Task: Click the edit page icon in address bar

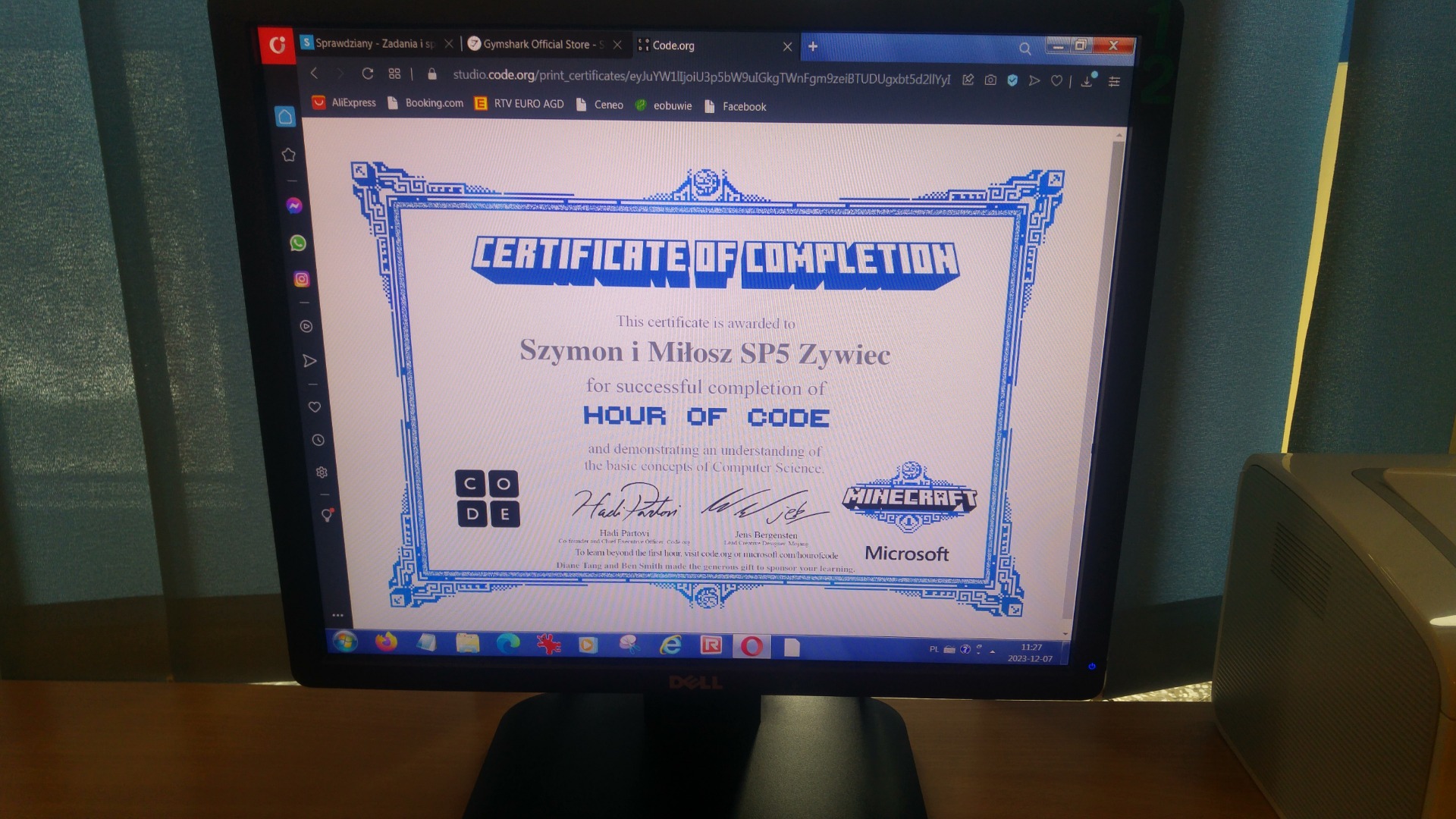Action: [968, 80]
